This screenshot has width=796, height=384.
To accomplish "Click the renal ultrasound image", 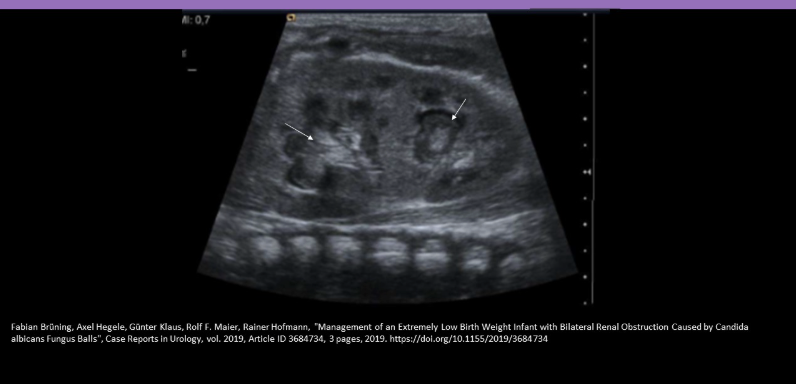I will (x=387, y=157).
